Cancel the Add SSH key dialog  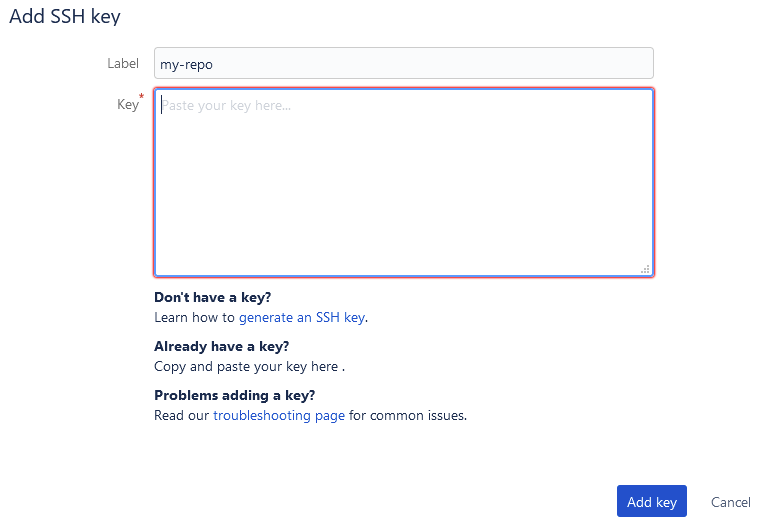tap(730, 502)
